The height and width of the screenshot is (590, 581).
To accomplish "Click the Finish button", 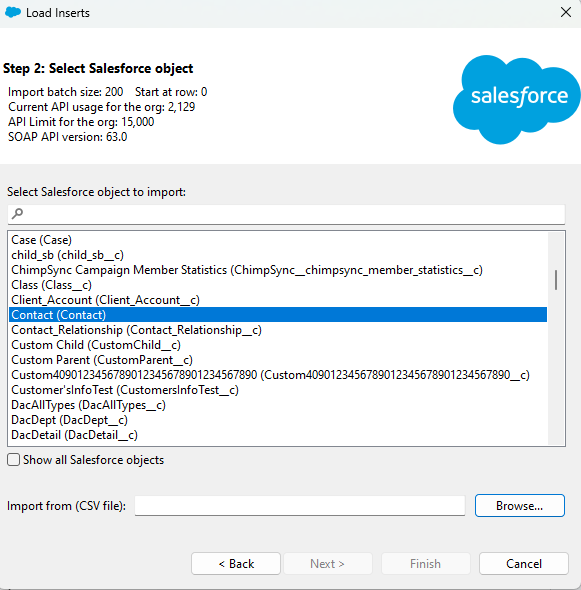I will tap(426, 564).
